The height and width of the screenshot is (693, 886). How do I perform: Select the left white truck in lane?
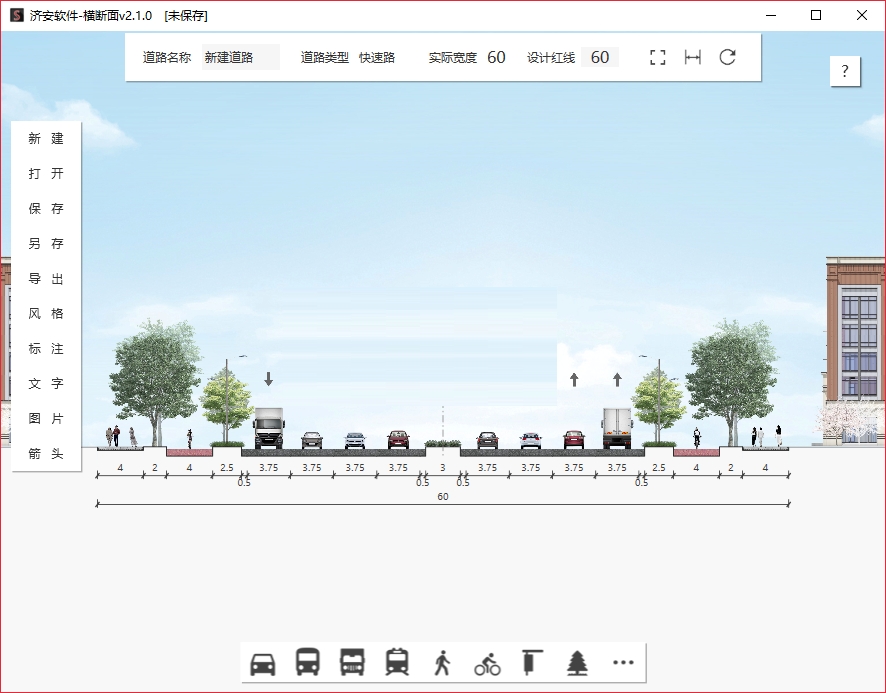click(x=269, y=428)
